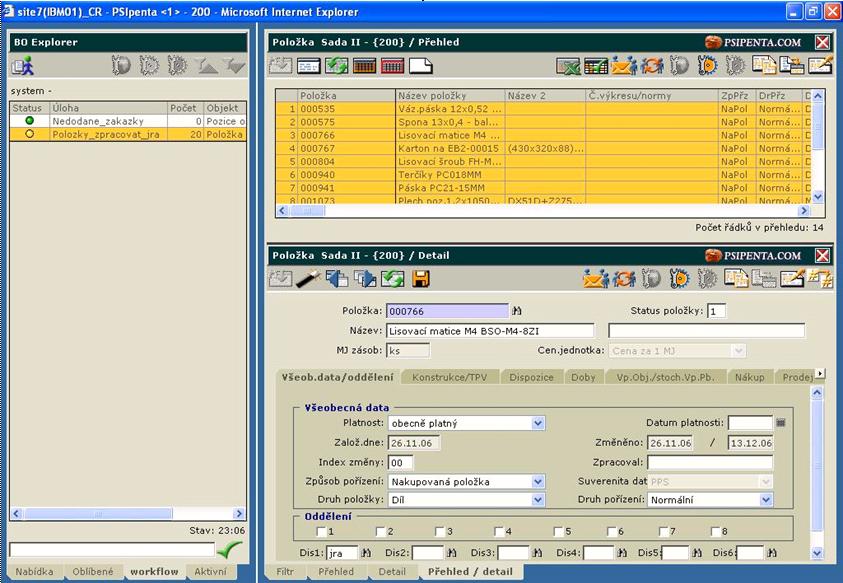Screen dimensions: 843x583
Task: Check Oddělení checkbox 4
Action: point(499,531)
